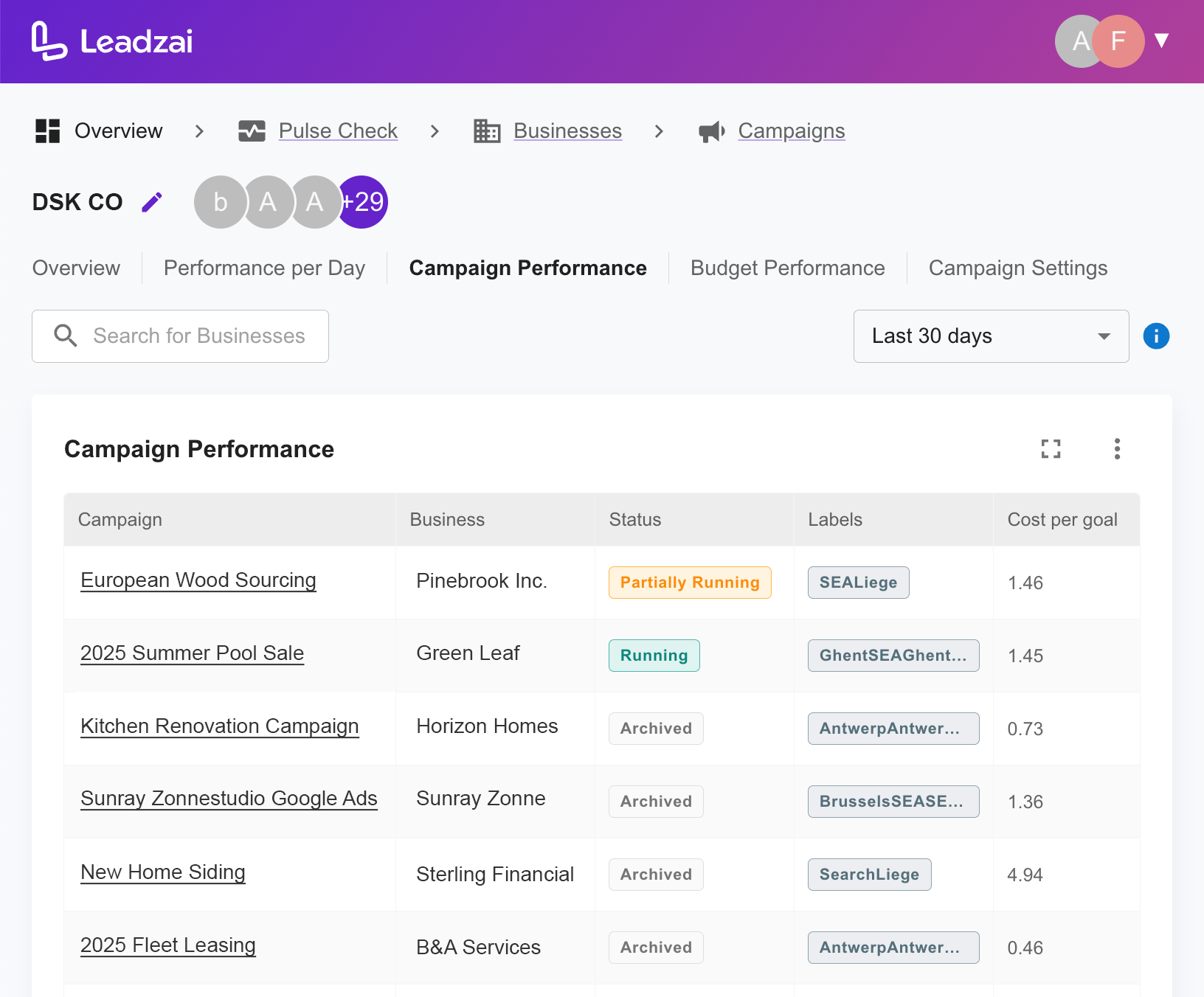Image resolution: width=1204 pixels, height=997 pixels.
Task: Click the orange F user avatar
Action: 1118,41
